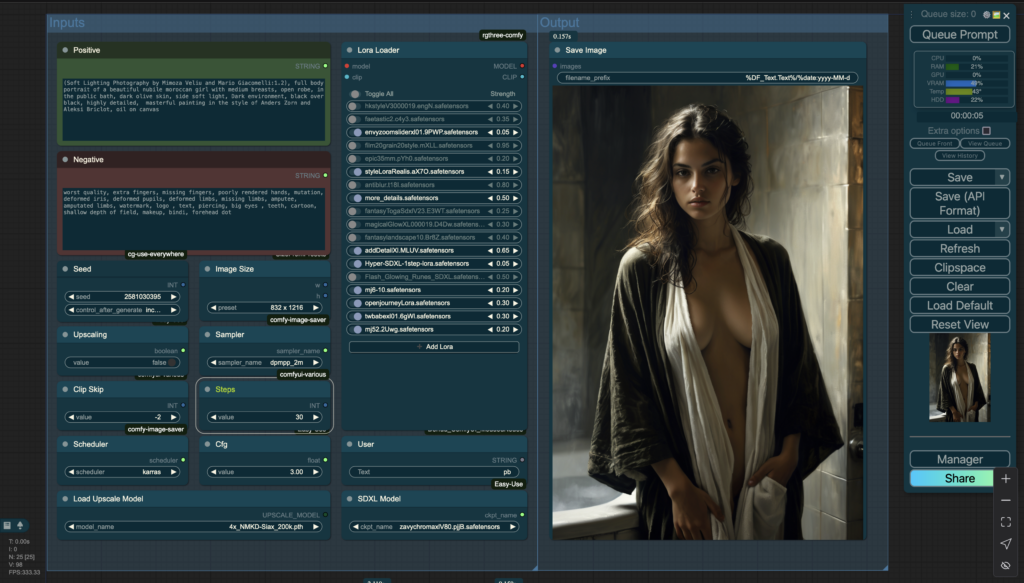Viewport: 1024px width, 583px height.
Task: Click the View Queue button
Action: click(985, 143)
